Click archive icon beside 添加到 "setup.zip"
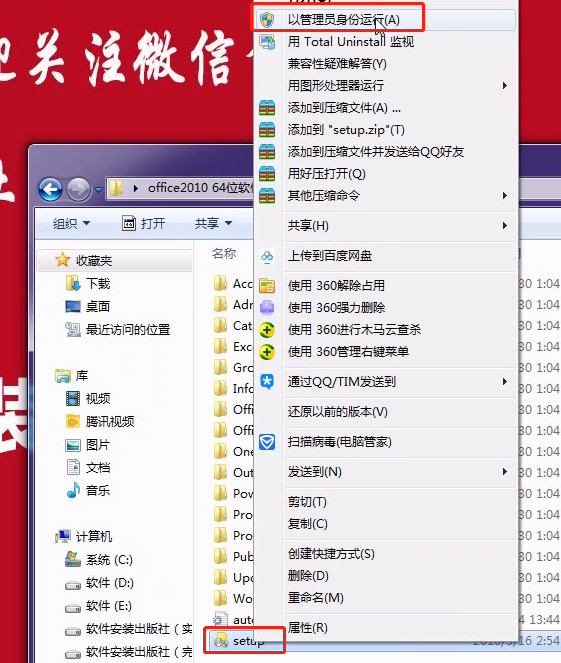This screenshot has width=561, height=663. pos(267,130)
